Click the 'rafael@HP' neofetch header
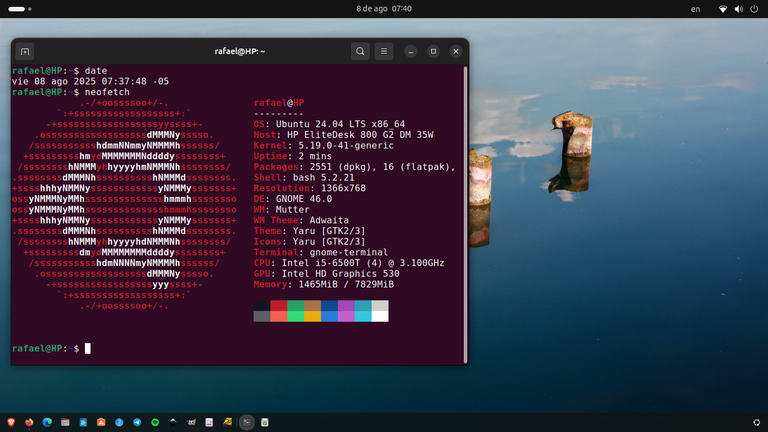The width and height of the screenshot is (768, 432). (x=279, y=103)
